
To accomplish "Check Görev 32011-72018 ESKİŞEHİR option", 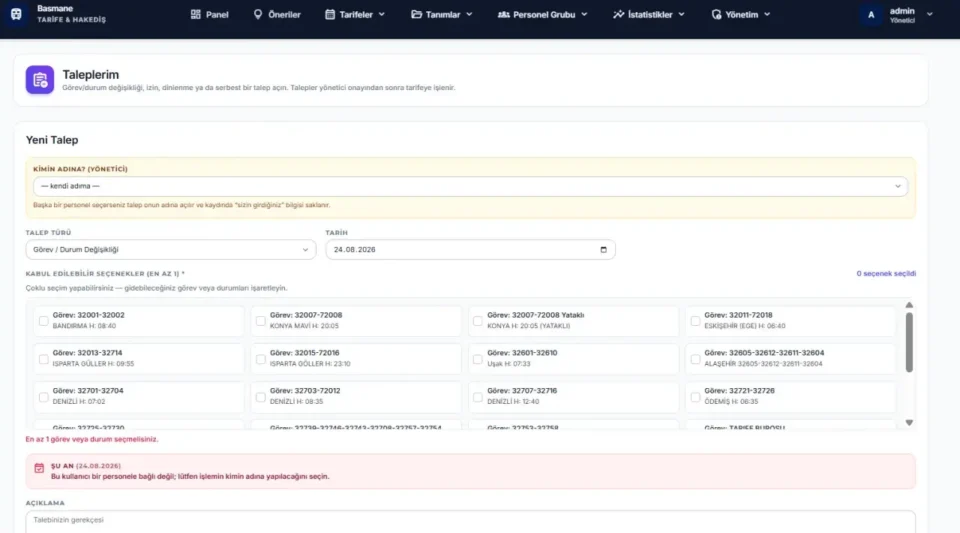I will point(695,321).
